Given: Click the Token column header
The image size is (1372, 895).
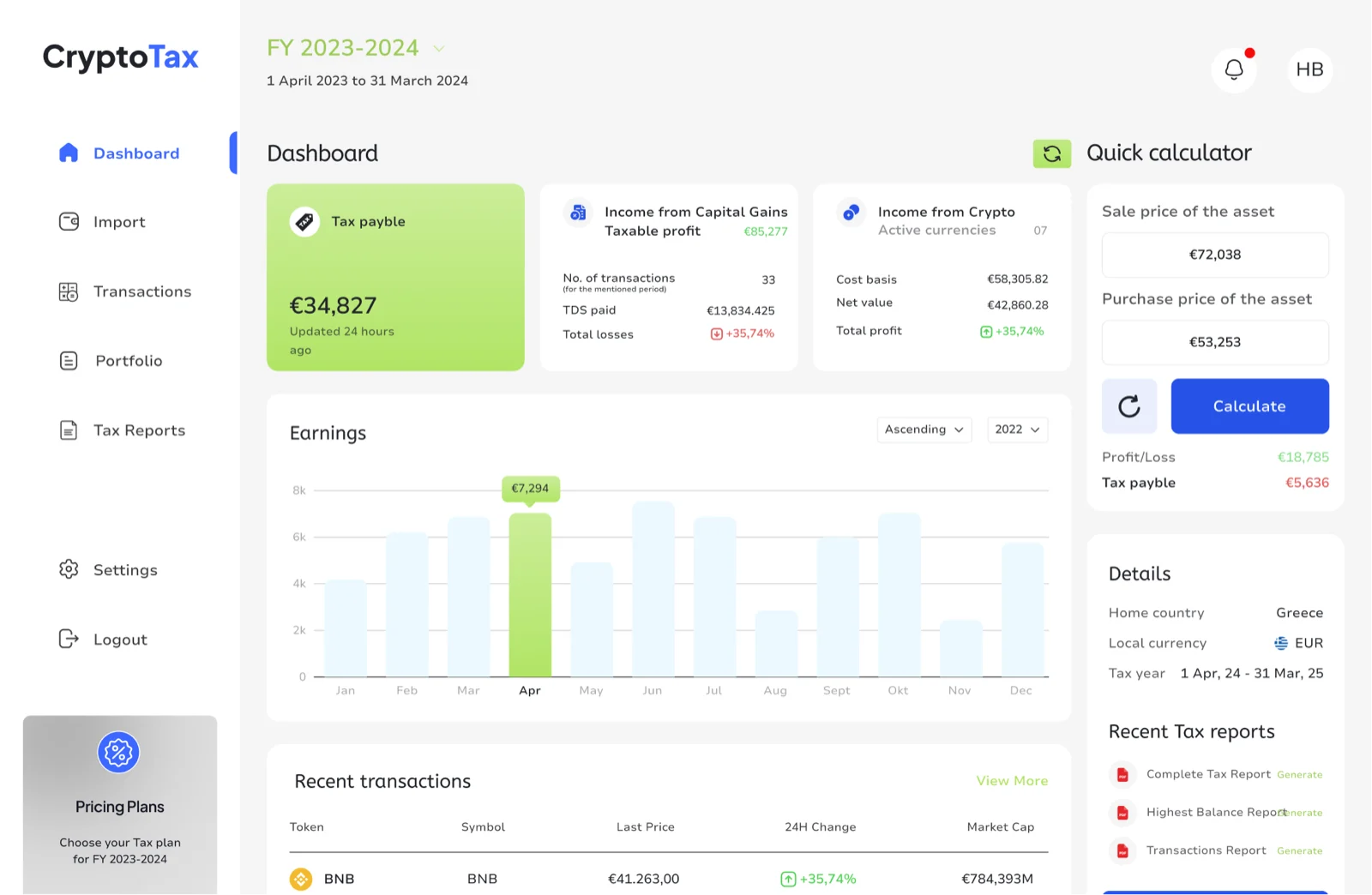Looking at the screenshot, I should click(307, 827).
